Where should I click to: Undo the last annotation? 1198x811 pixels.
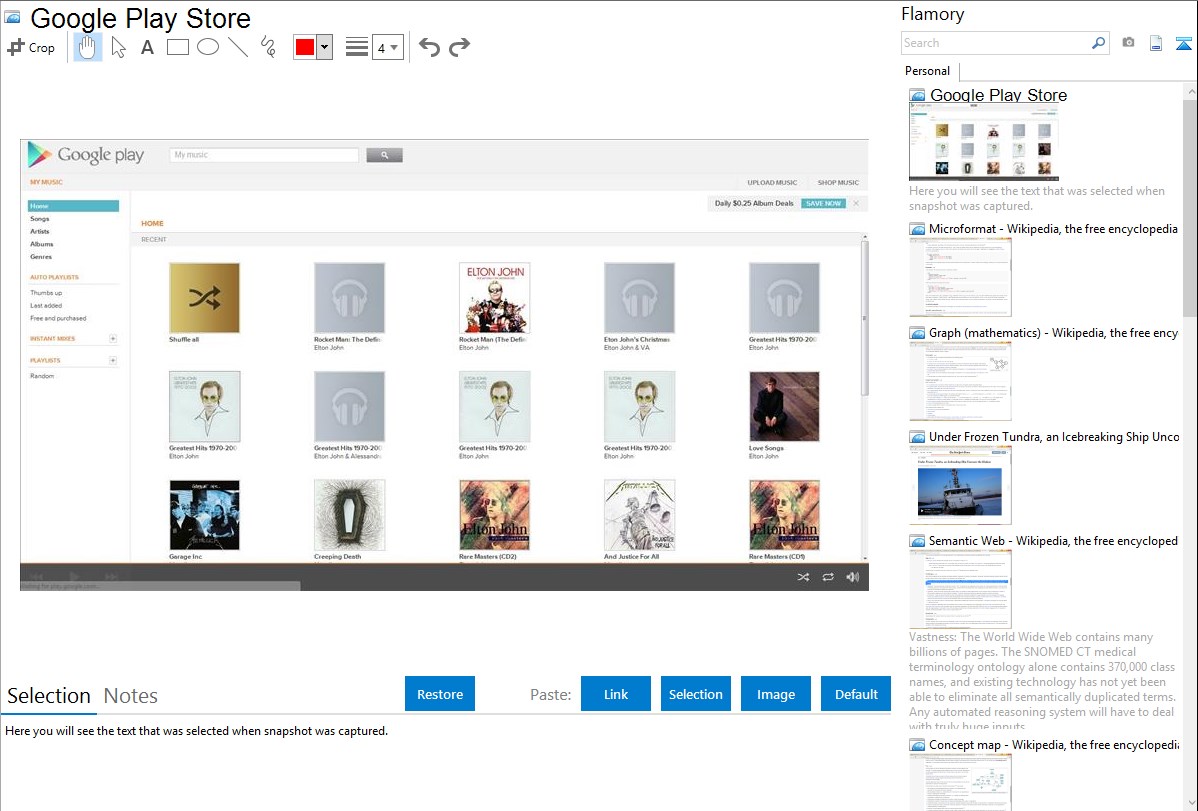point(429,47)
